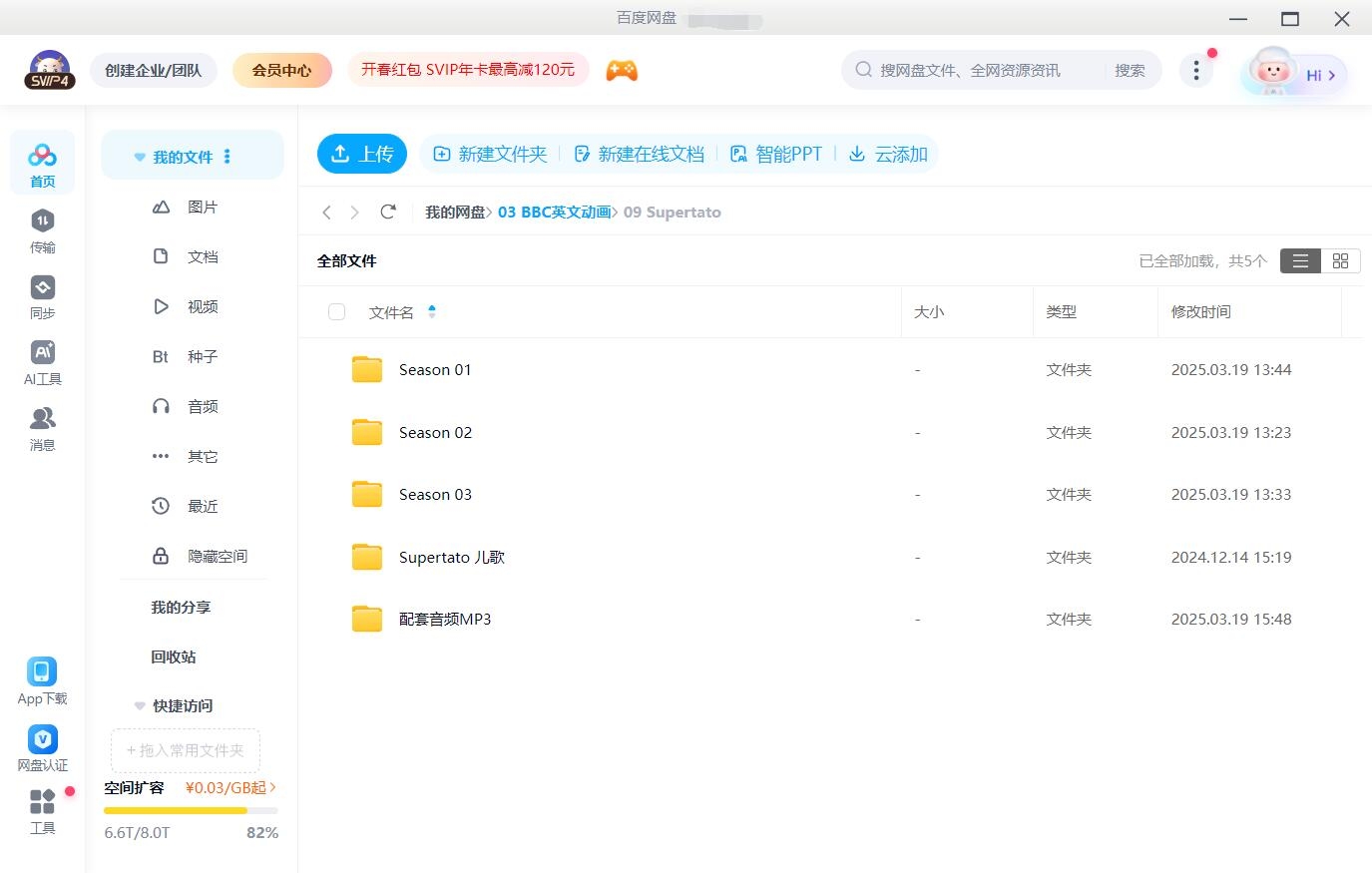Select the Season 01 name text

point(435,369)
